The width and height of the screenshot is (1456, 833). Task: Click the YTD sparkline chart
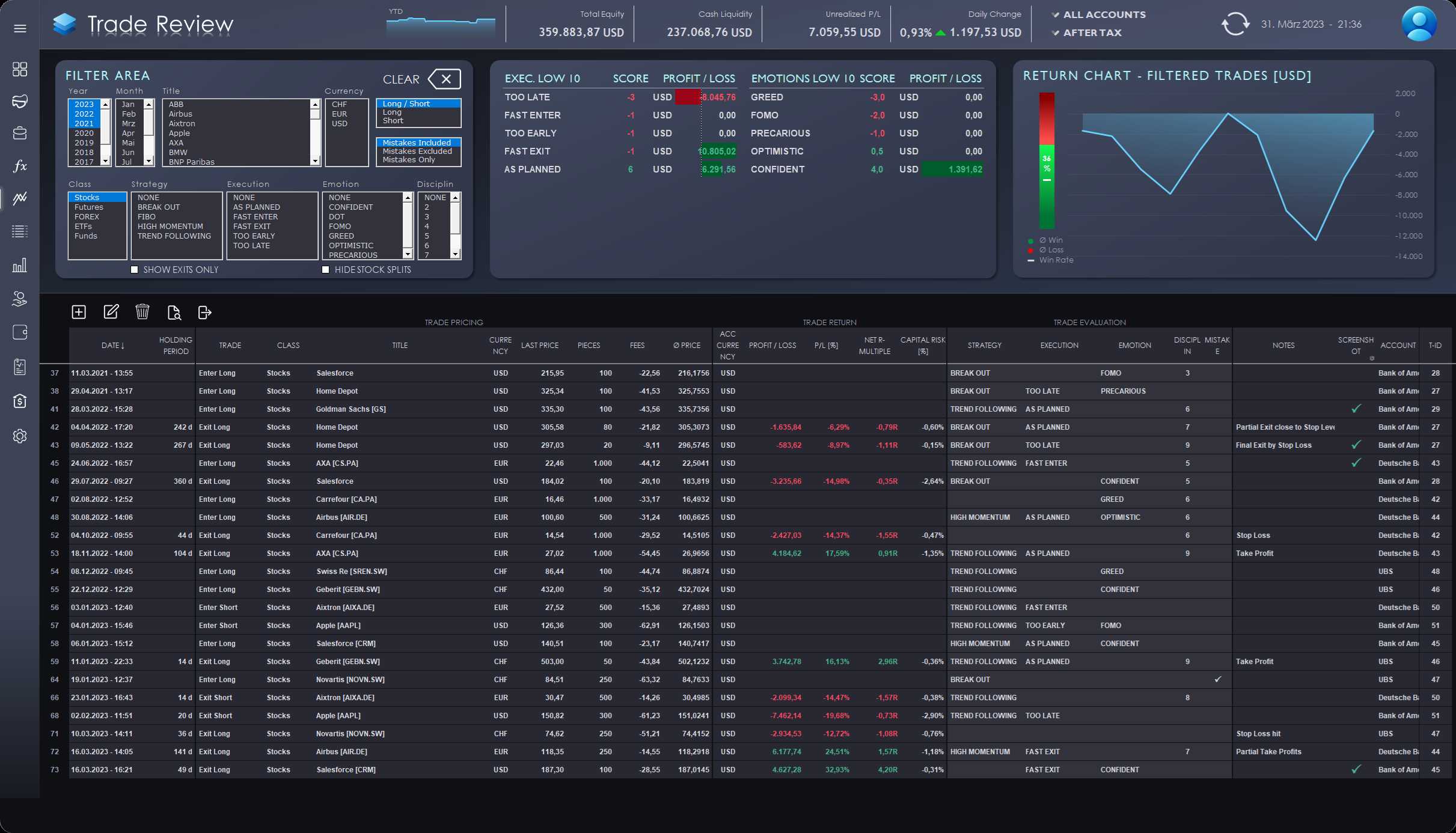click(441, 28)
